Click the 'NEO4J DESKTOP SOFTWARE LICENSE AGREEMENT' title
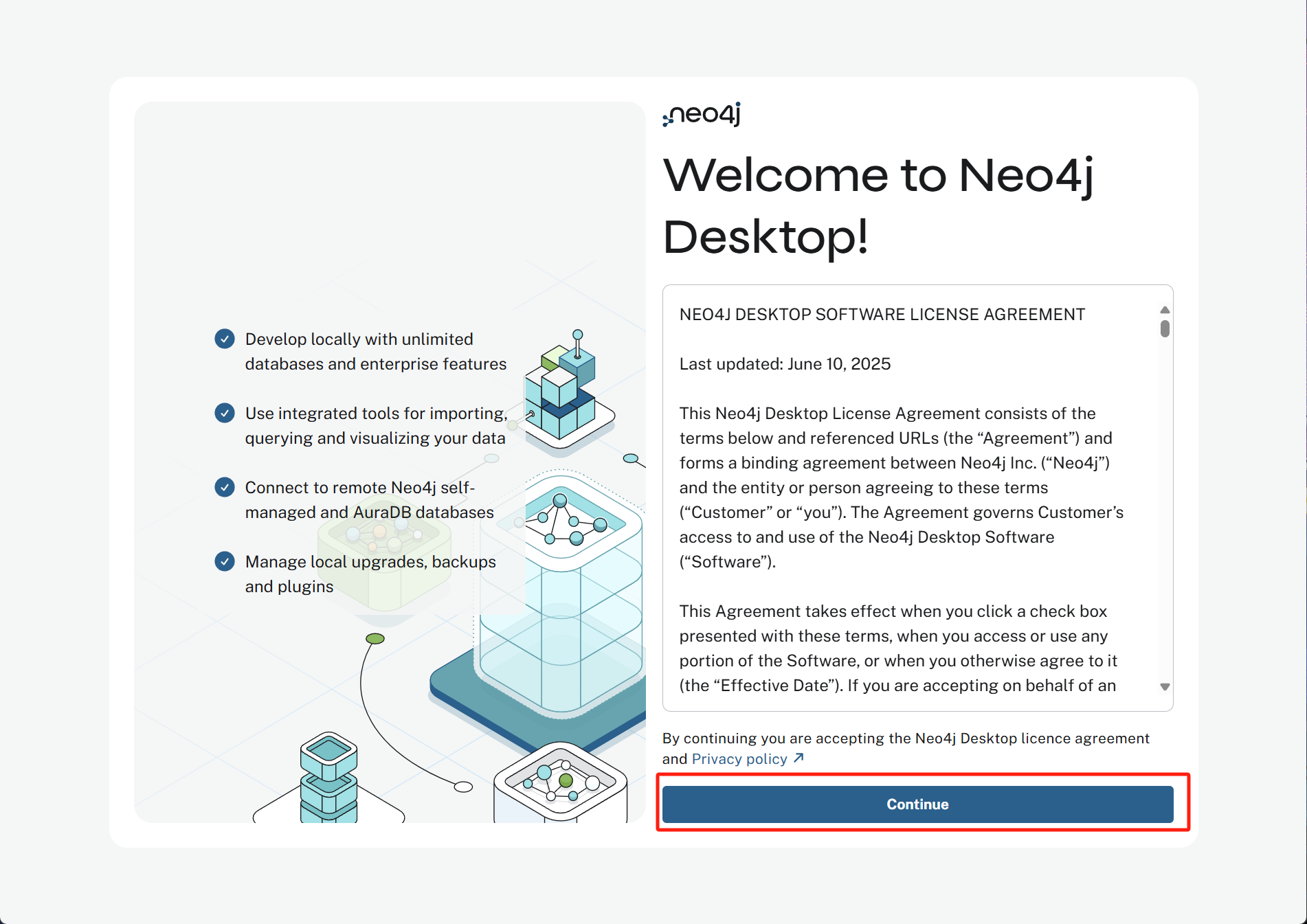This screenshot has width=1307, height=924. 882,315
